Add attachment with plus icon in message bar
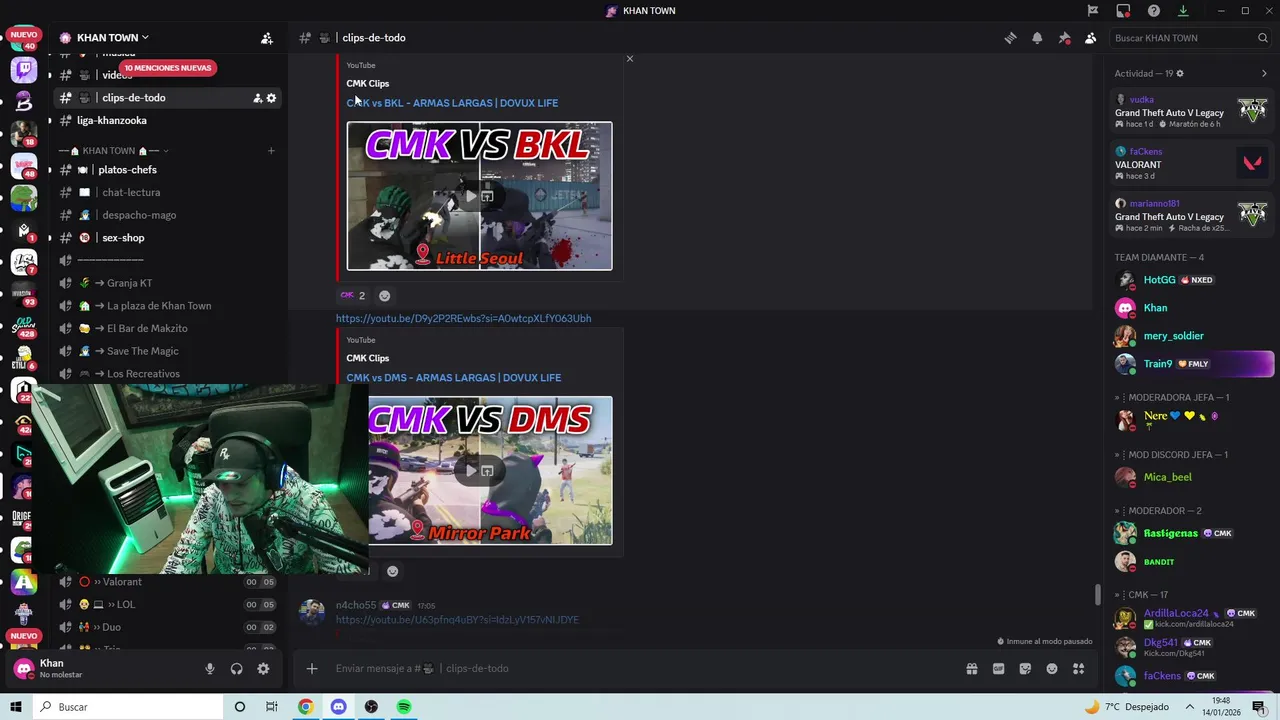The image size is (1280, 720). point(312,669)
